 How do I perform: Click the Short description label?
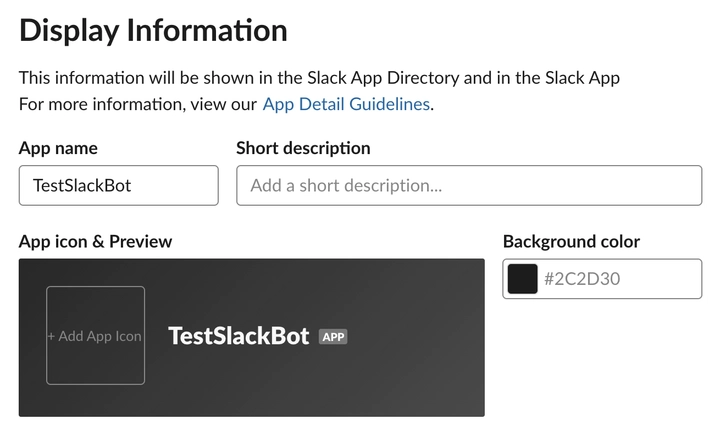point(303,148)
